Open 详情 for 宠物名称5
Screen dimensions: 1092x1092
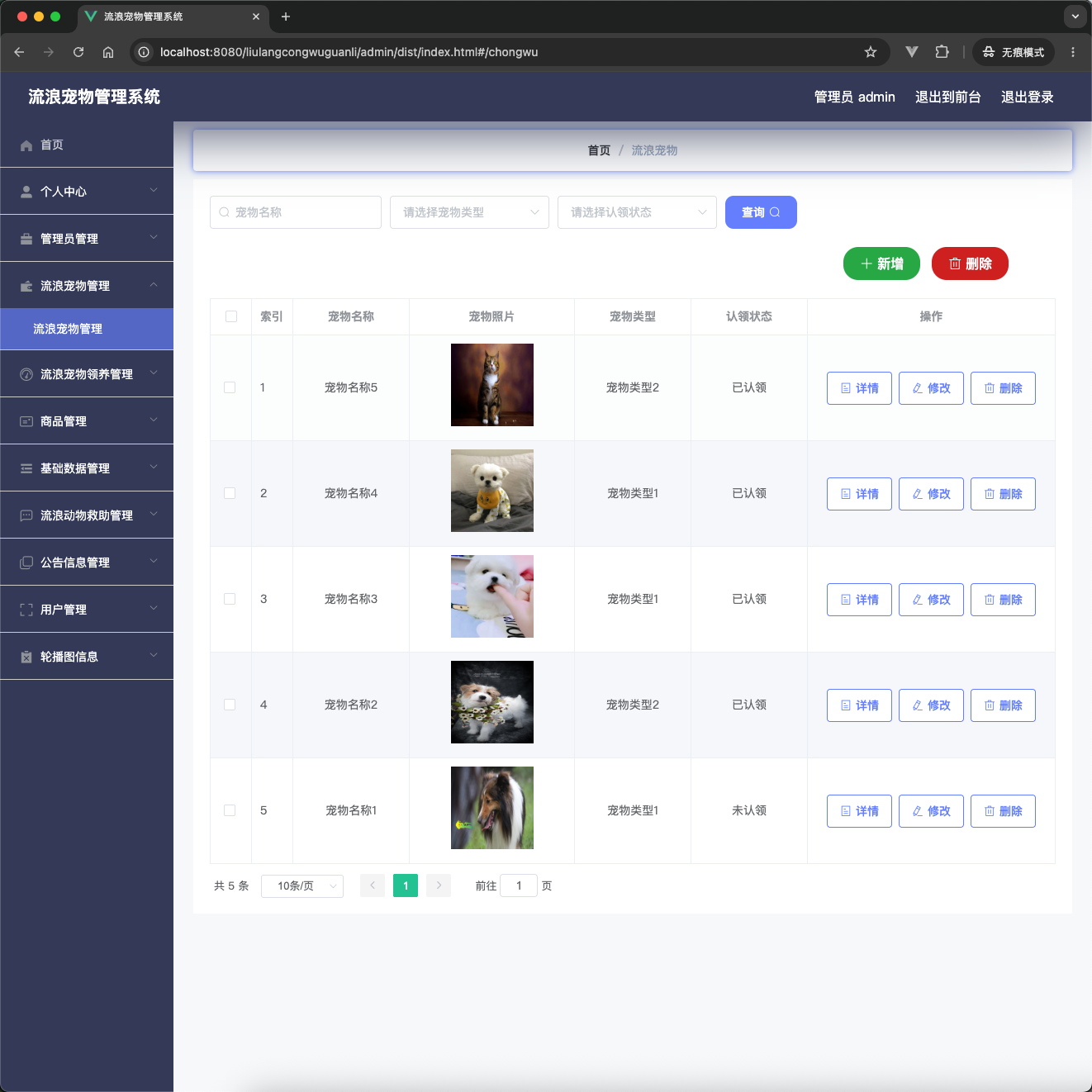pos(859,388)
